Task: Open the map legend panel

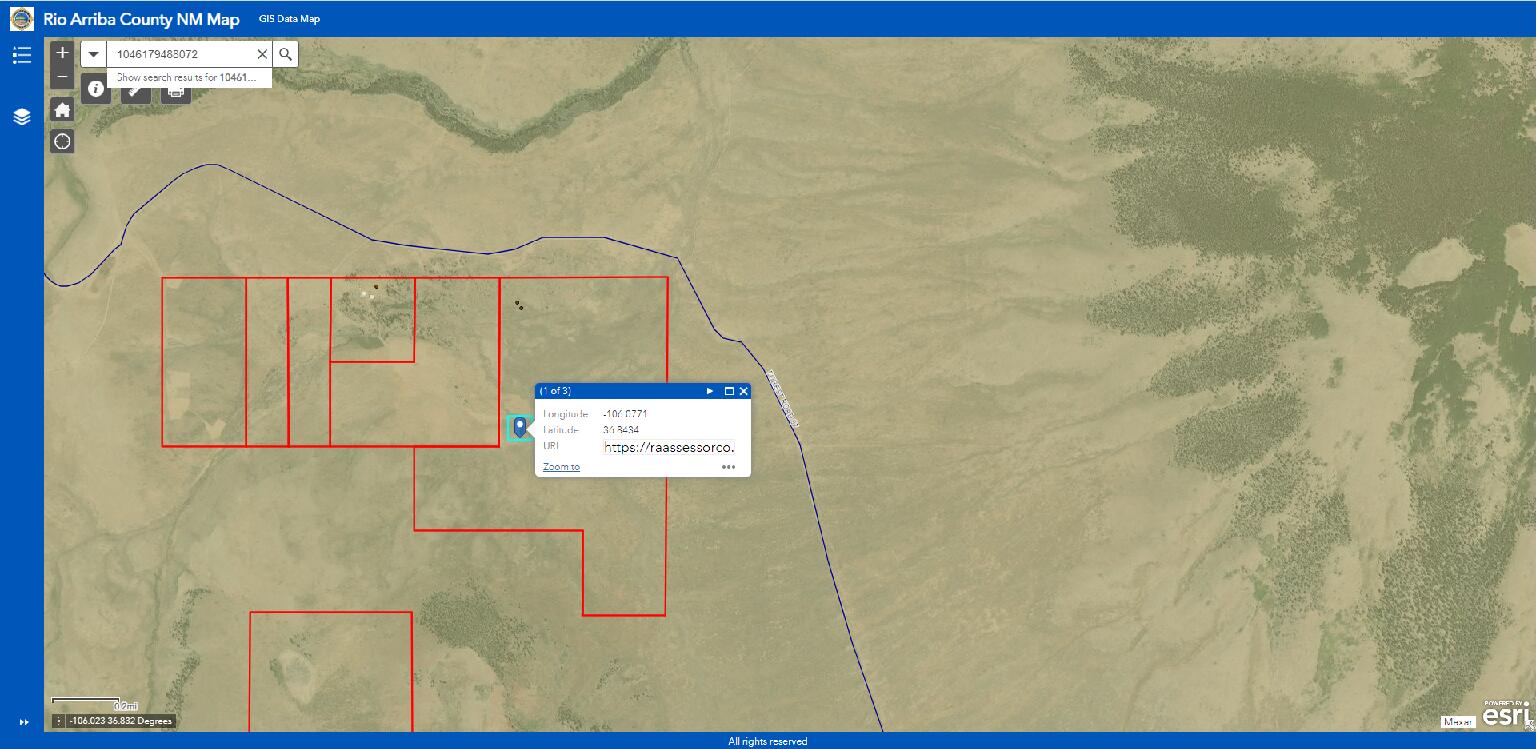Action: 21,54
